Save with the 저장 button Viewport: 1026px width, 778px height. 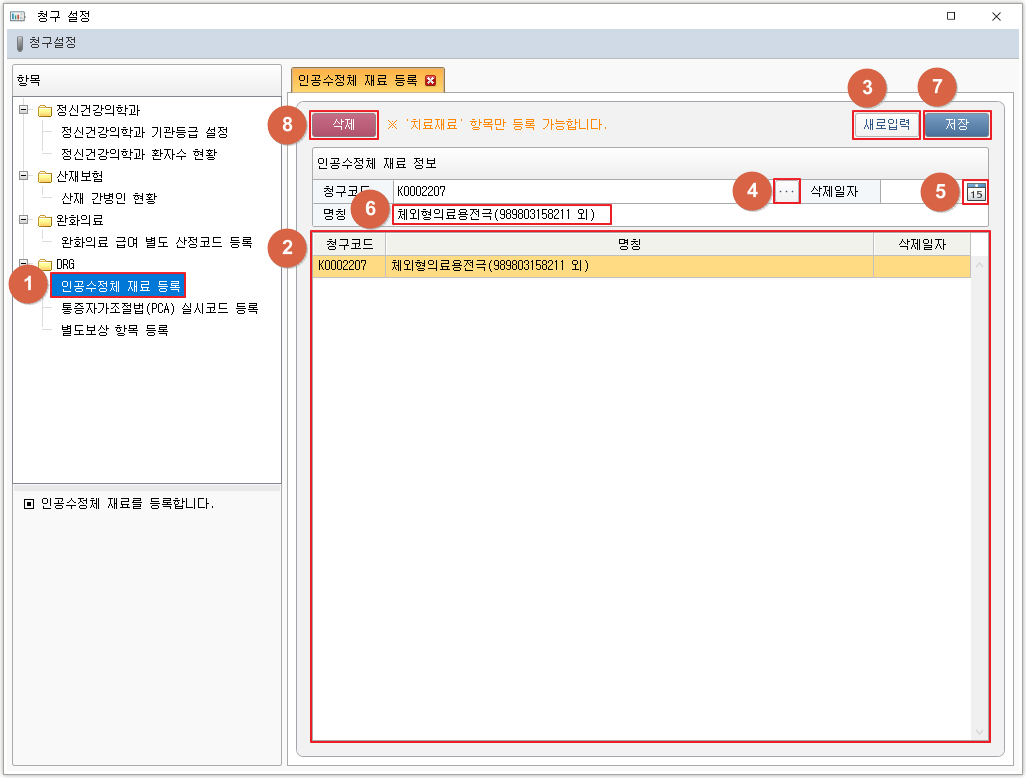coord(957,125)
